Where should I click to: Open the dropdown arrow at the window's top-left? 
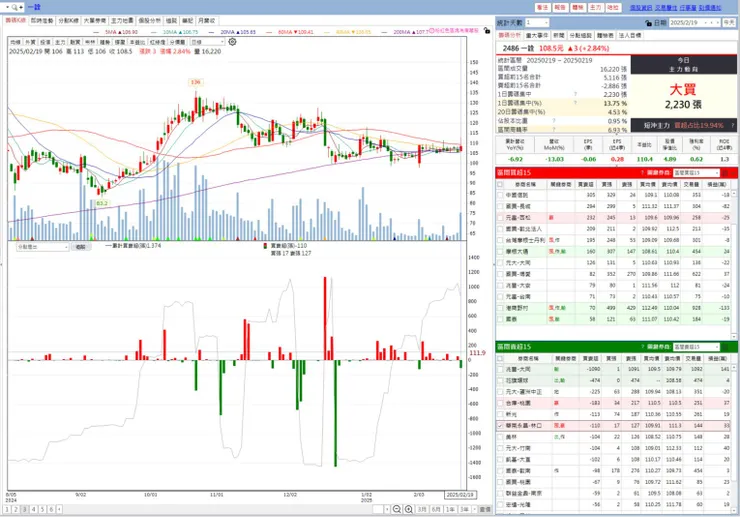point(7,7)
